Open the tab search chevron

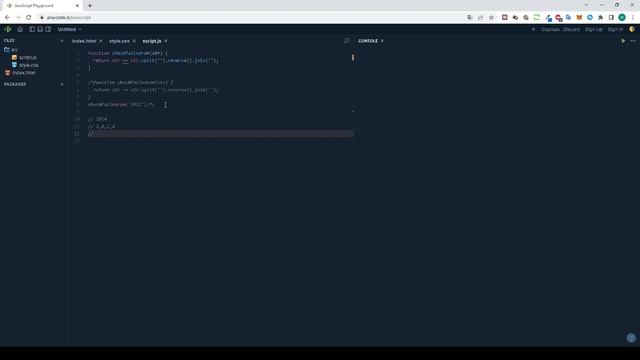click(586, 5)
